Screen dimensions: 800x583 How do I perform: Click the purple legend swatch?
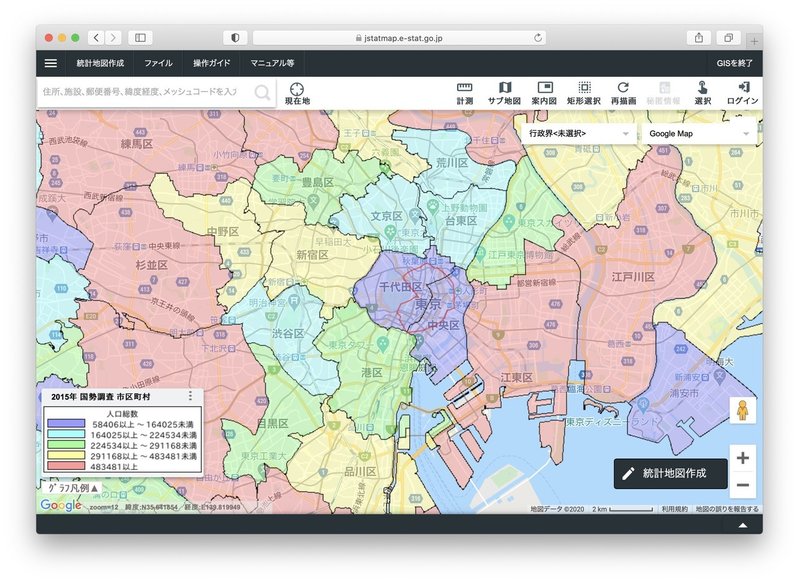66,424
